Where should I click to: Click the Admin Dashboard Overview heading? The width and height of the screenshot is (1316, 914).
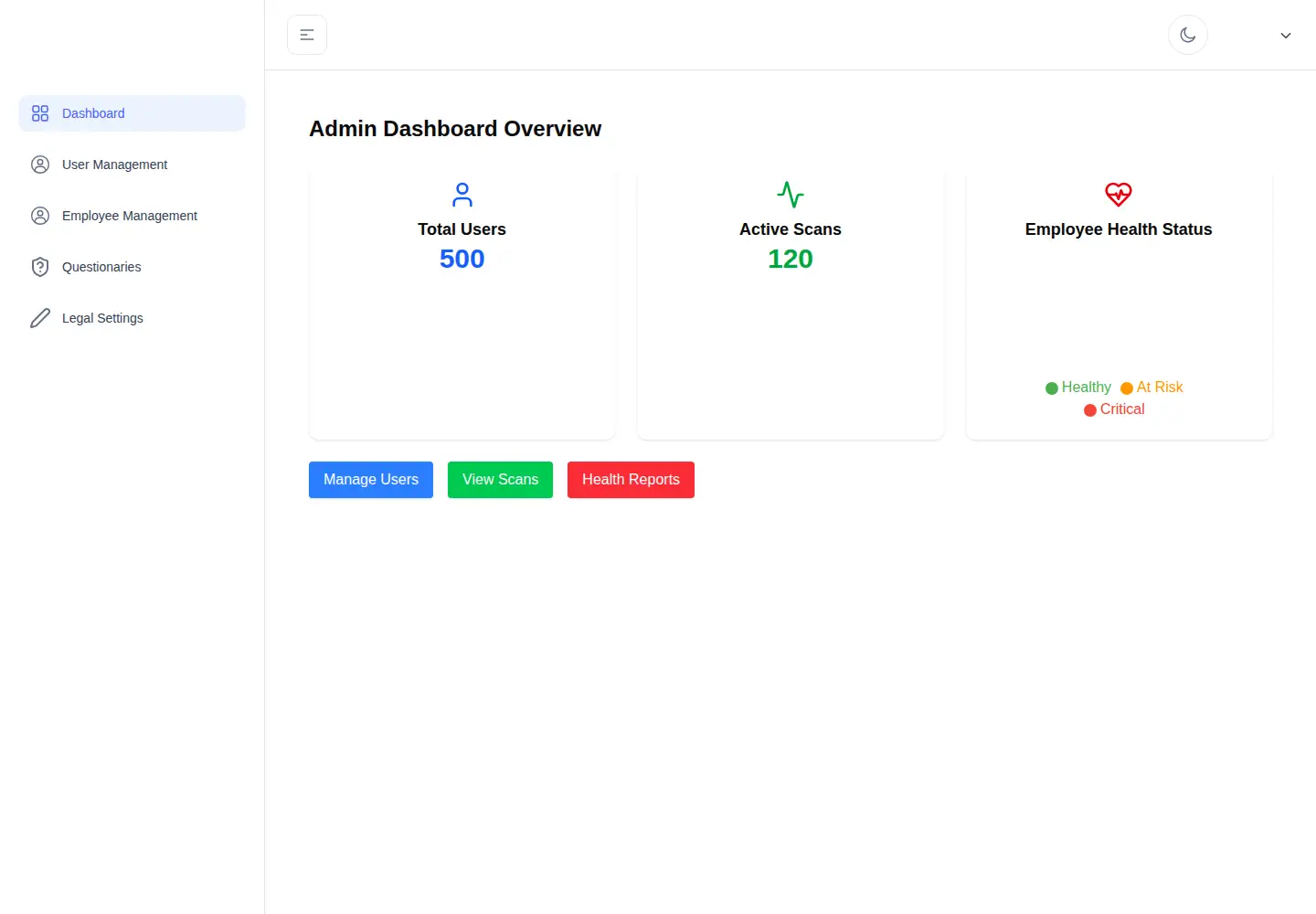(x=455, y=129)
